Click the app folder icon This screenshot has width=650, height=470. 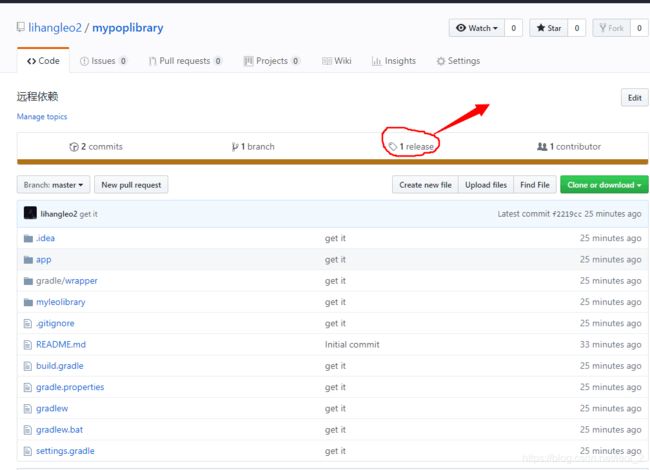coord(28,260)
